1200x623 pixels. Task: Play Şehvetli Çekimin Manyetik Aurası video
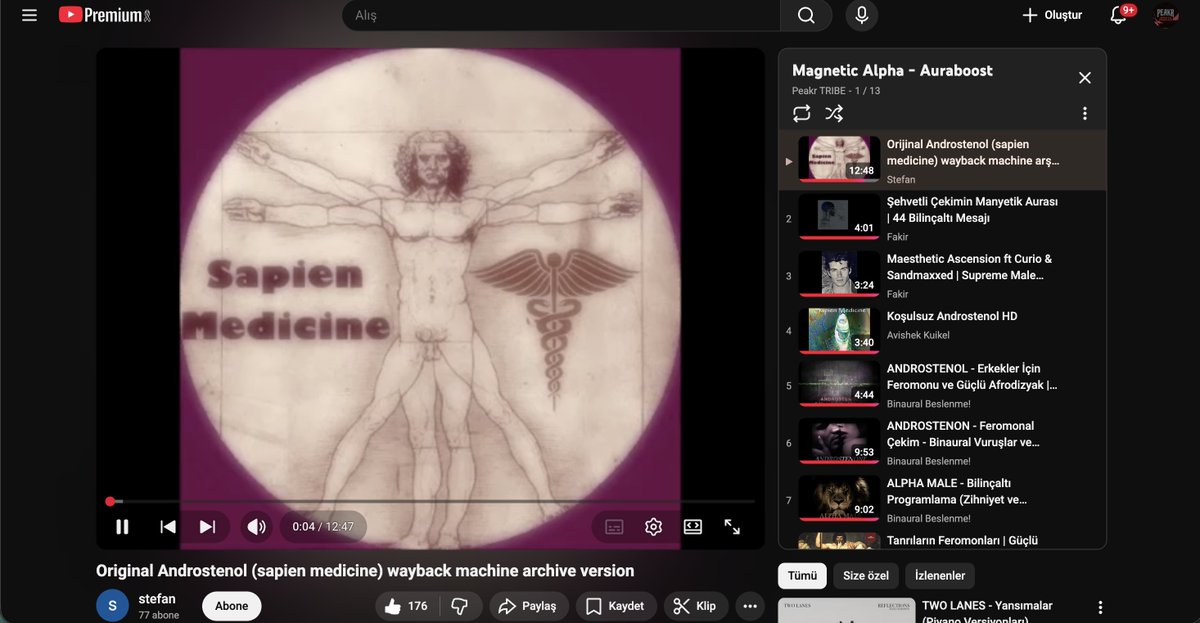(x=942, y=217)
